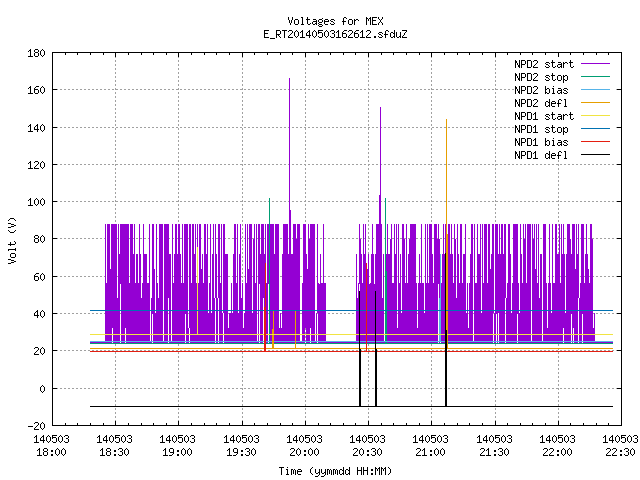Click the short orange spike near 19:55

(296, 329)
